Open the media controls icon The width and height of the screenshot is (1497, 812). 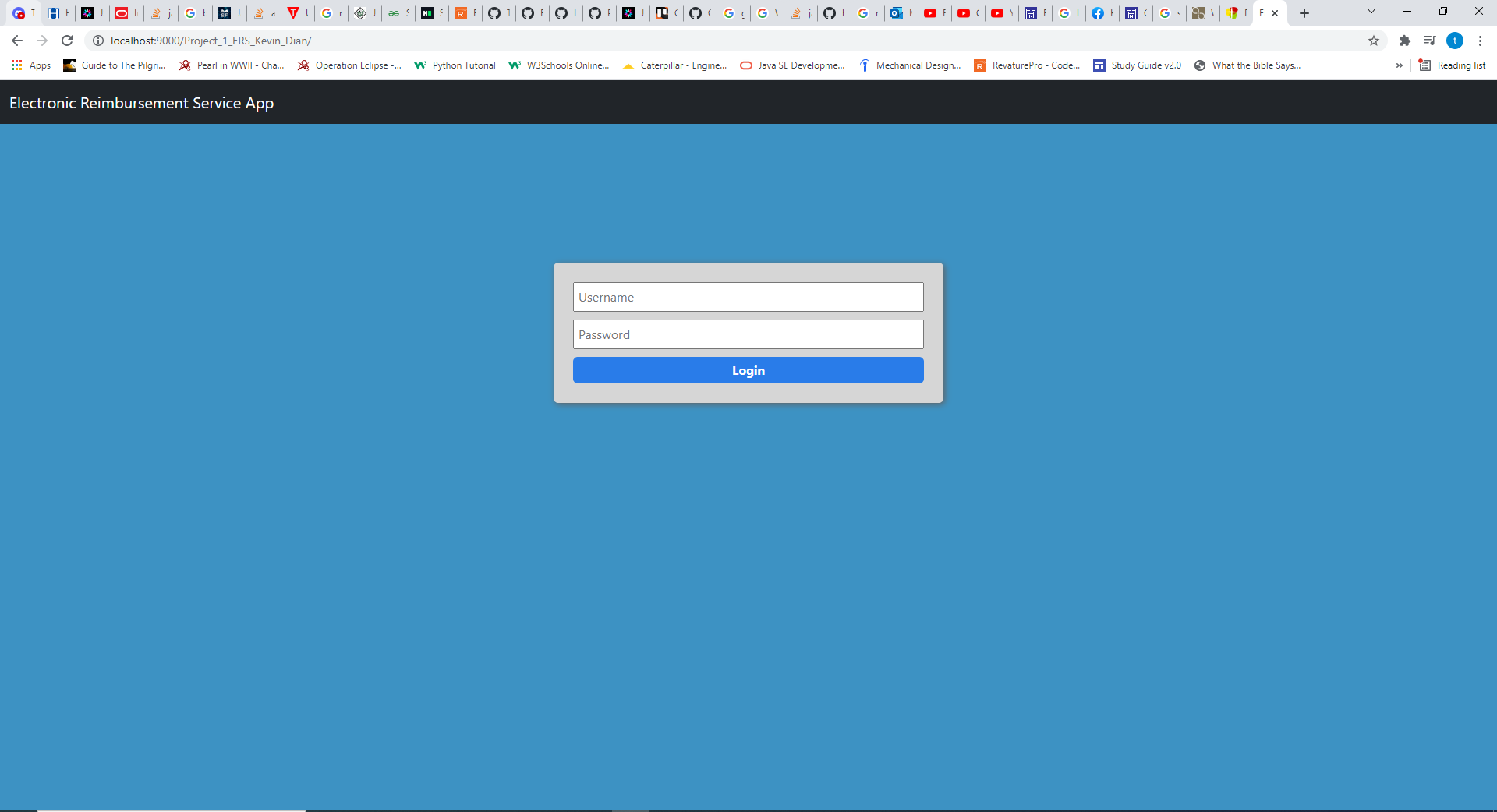coord(1430,41)
